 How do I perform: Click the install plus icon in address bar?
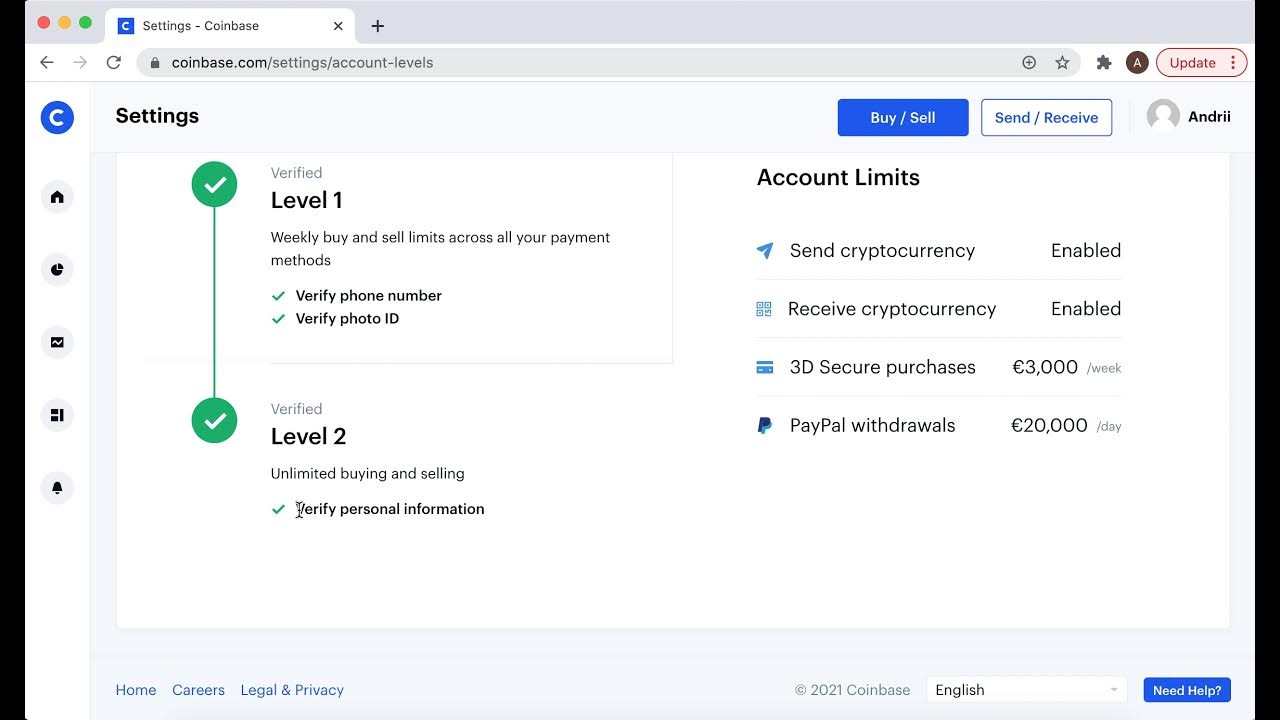click(x=1029, y=62)
